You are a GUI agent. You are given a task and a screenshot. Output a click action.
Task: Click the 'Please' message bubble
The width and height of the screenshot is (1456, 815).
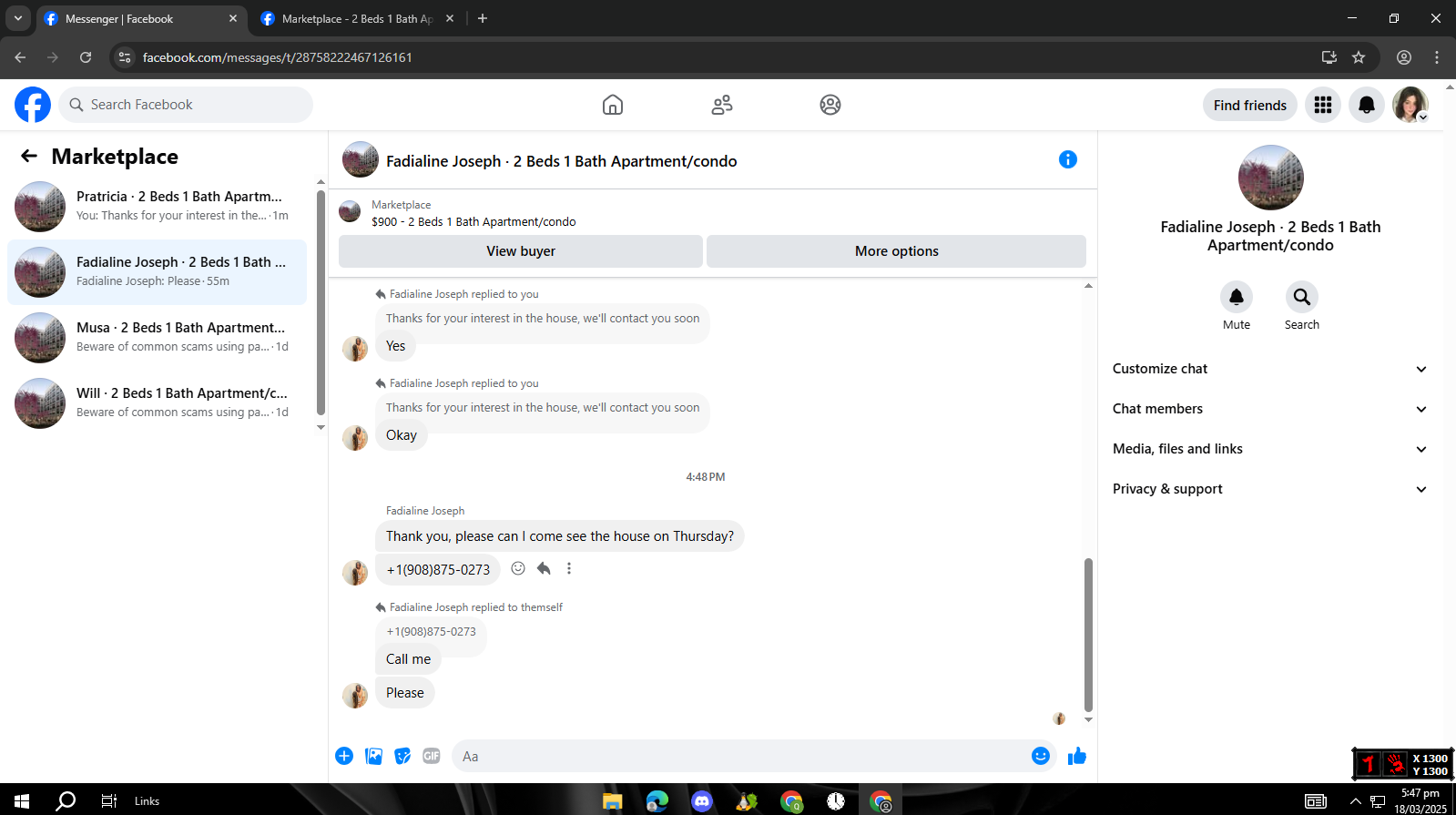[405, 693]
